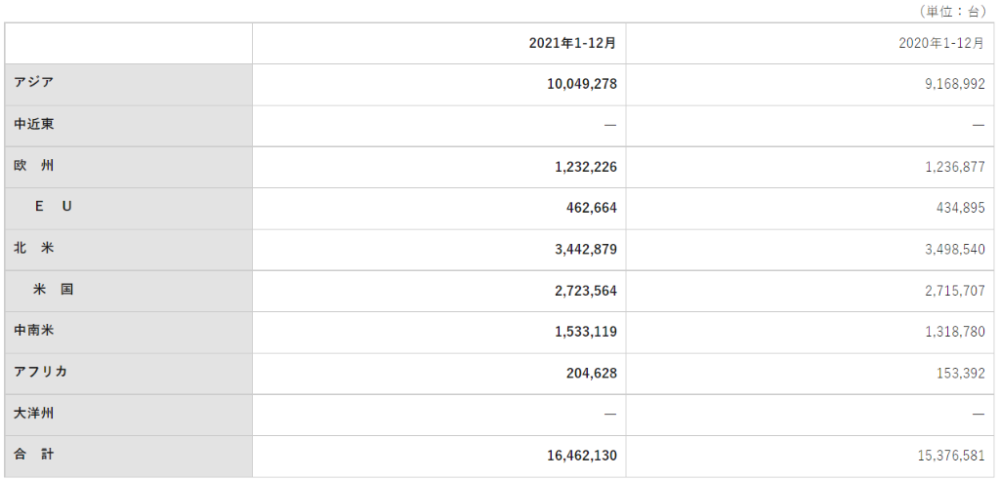Select the 大洋州 row label
The image size is (1000, 479).
click(34, 413)
